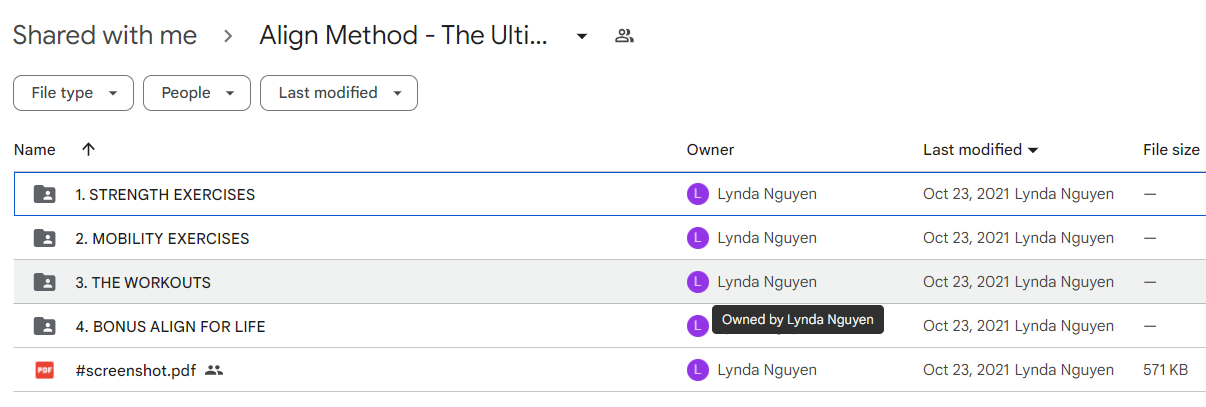
Task: Click owner avatar in 3. THE WORKOUTS row
Action: click(x=698, y=282)
